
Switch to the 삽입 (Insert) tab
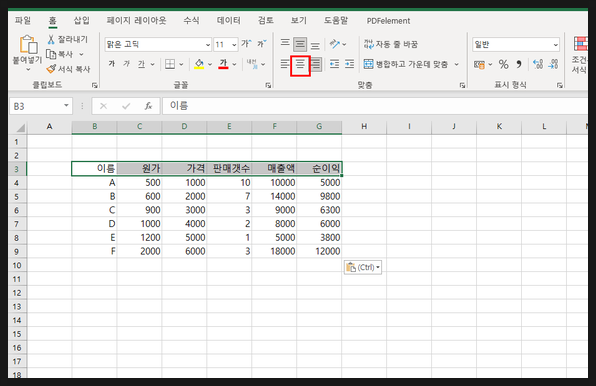(81, 20)
